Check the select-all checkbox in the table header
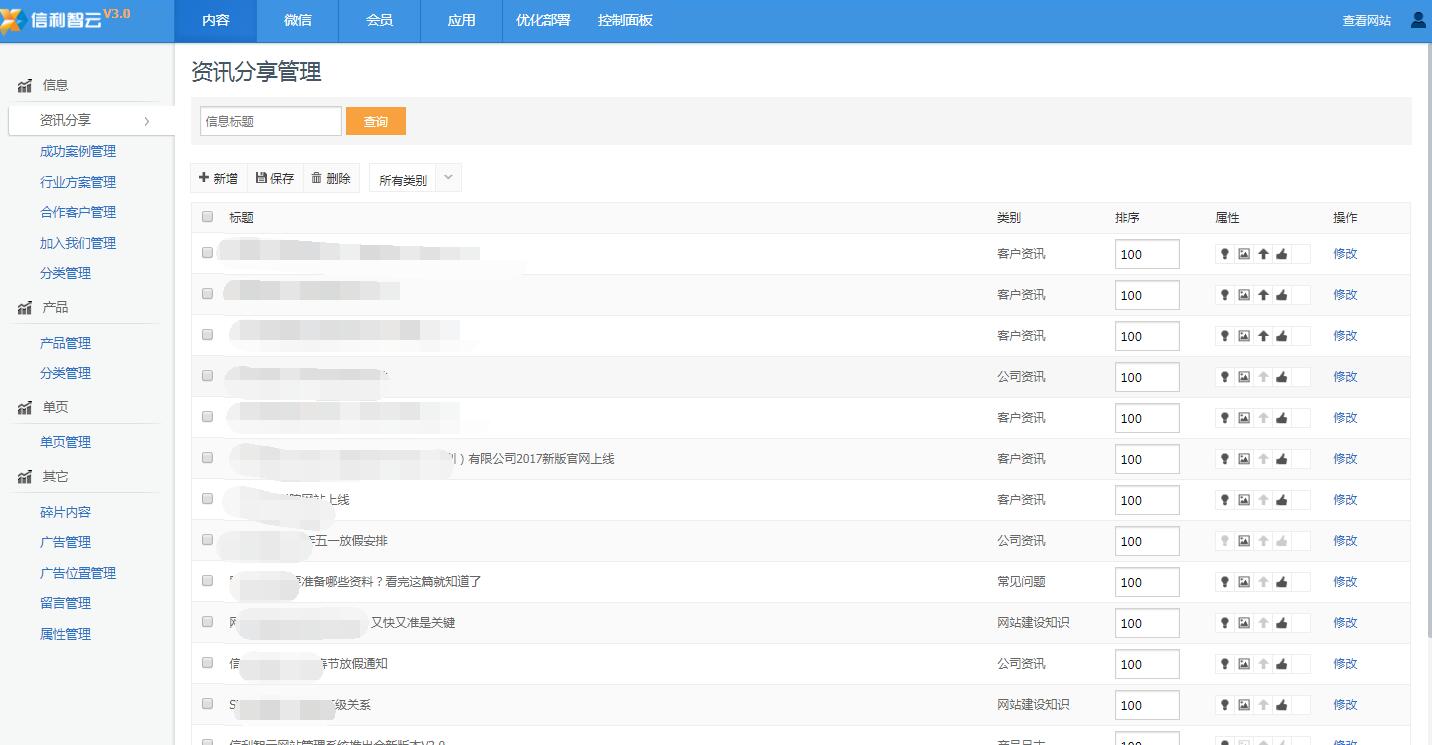This screenshot has width=1432, height=745. tap(209, 217)
